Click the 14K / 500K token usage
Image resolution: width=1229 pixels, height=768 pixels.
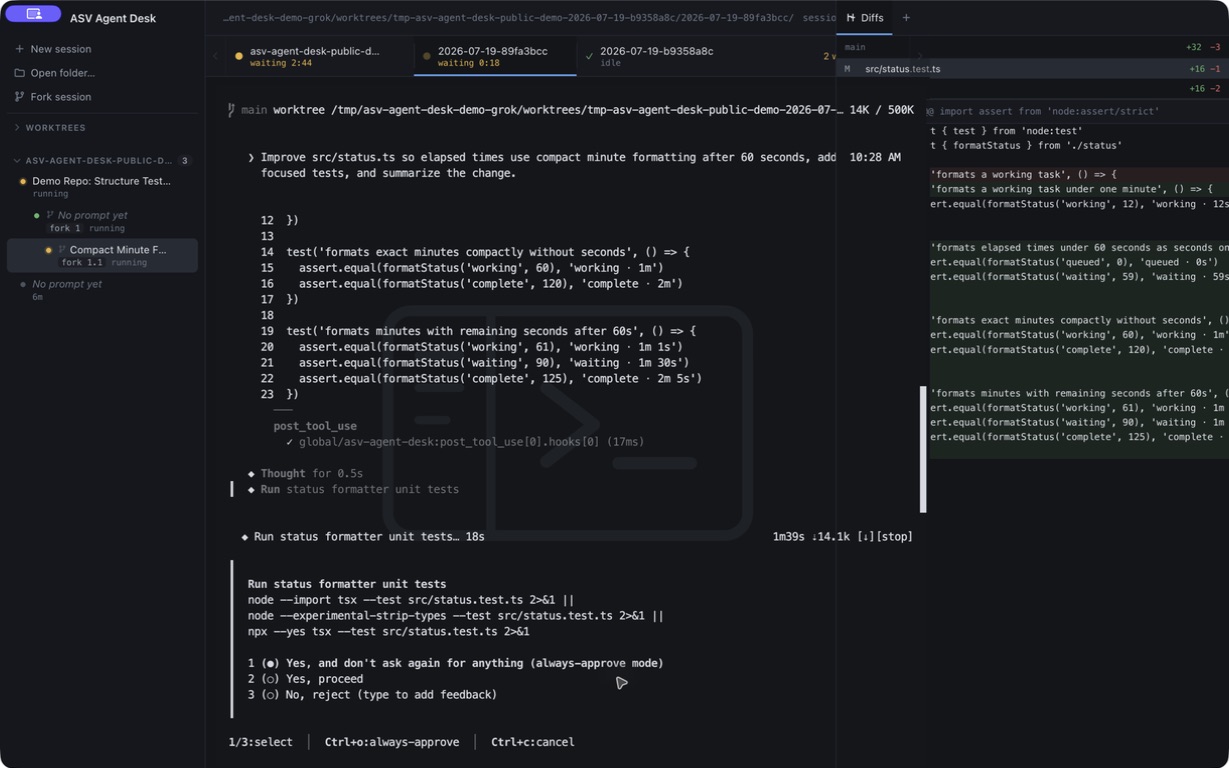pos(881,110)
